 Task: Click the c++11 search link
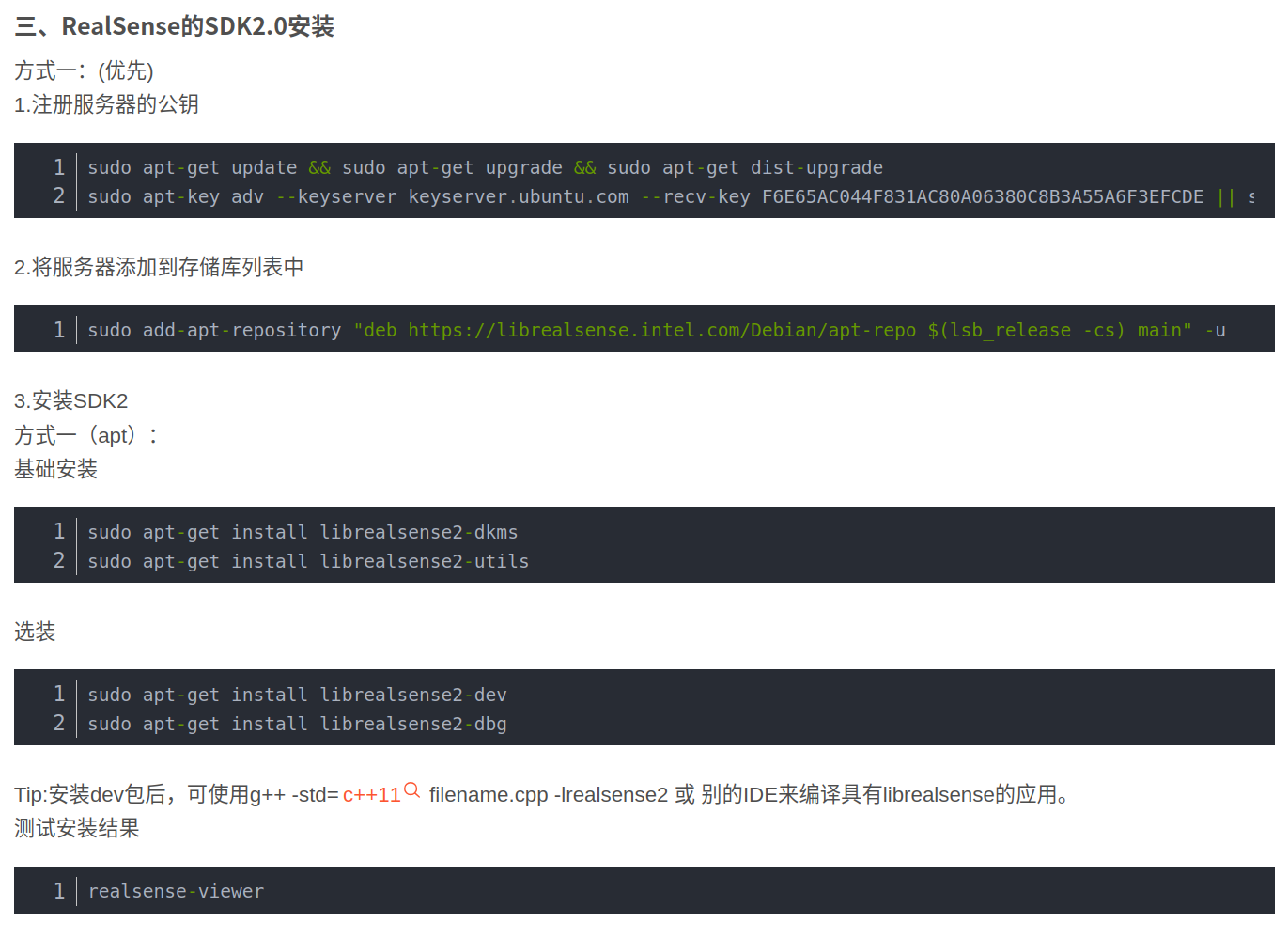371,795
